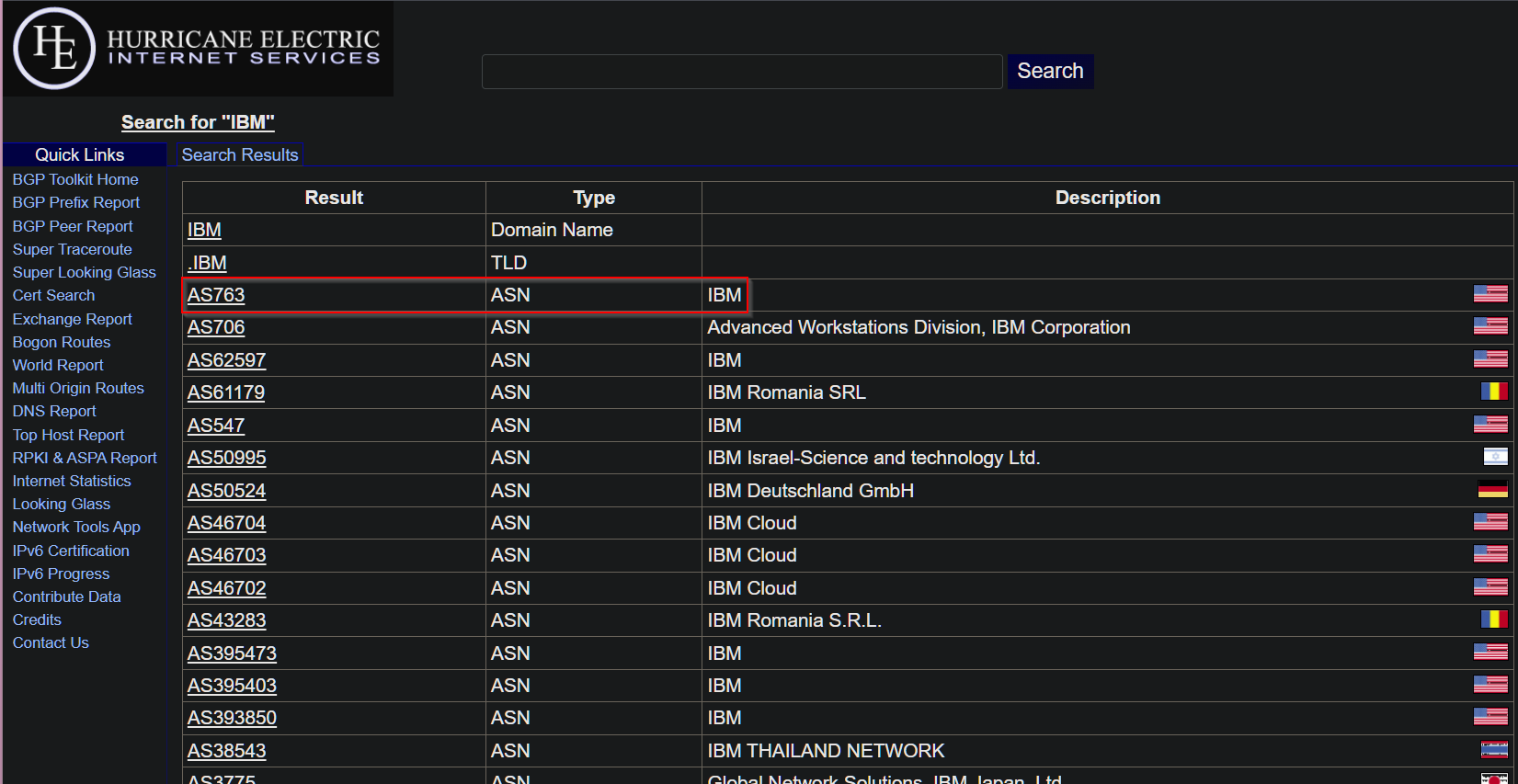This screenshot has width=1518, height=784.
Task: Click the Israeli flag for AS50995
Action: tap(1496, 457)
